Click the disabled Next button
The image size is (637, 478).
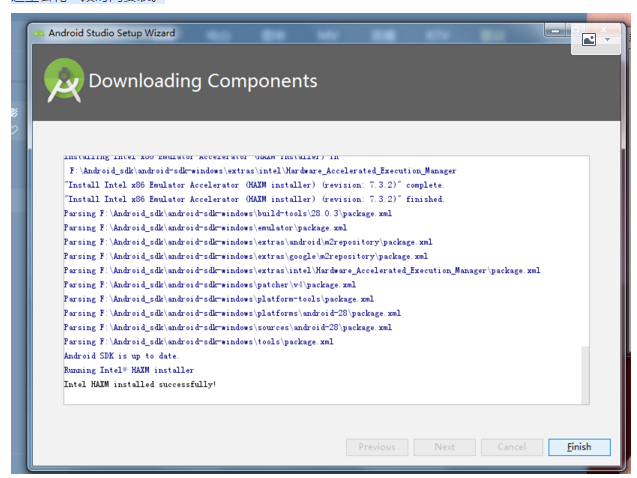click(x=444, y=447)
